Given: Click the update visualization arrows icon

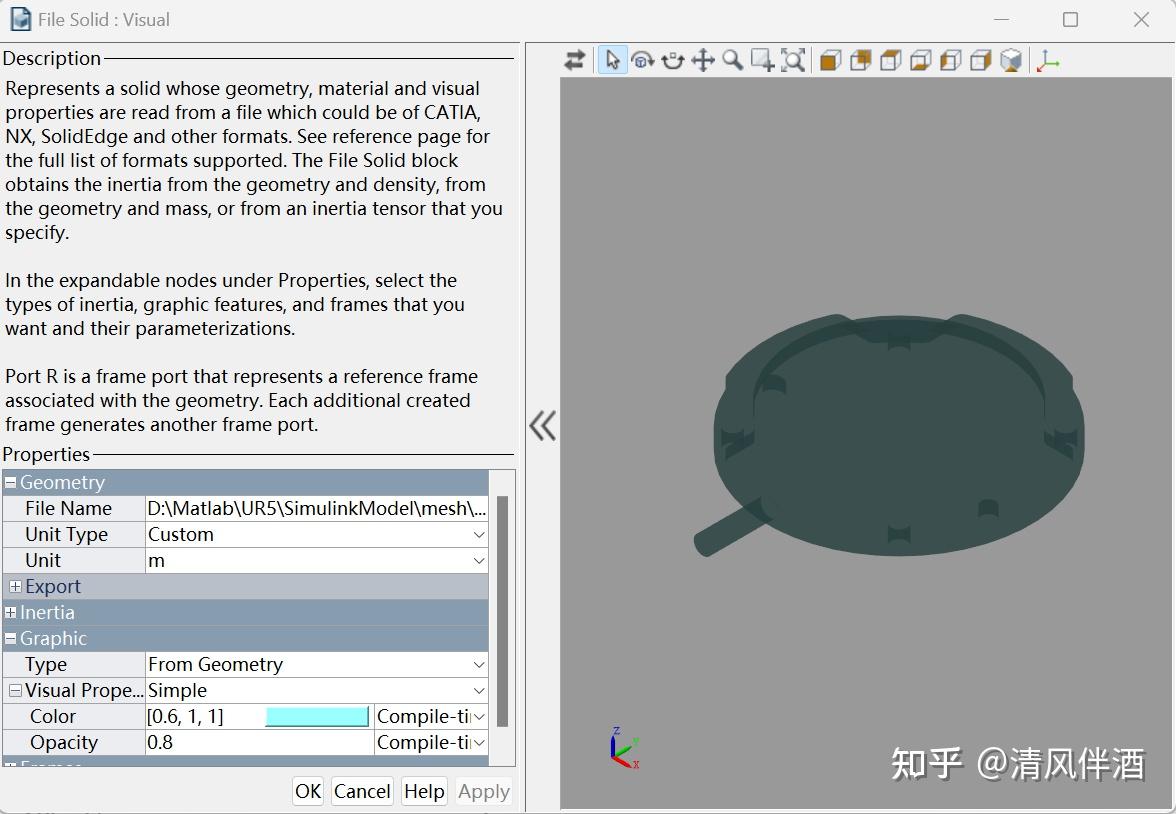Looking at the screenshot, I should [574, 60].
